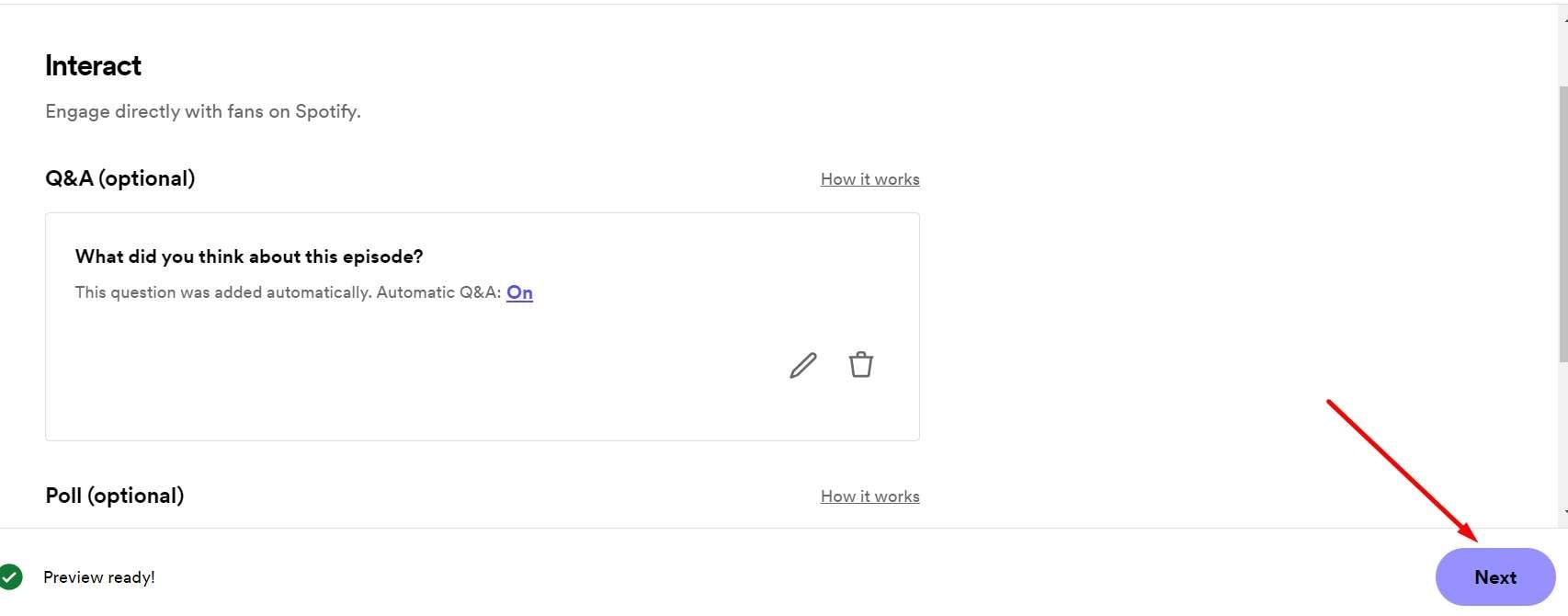1568x616 pixels.
Task: Click the scrollbar track below the thumb
Action: point(1563,432)
